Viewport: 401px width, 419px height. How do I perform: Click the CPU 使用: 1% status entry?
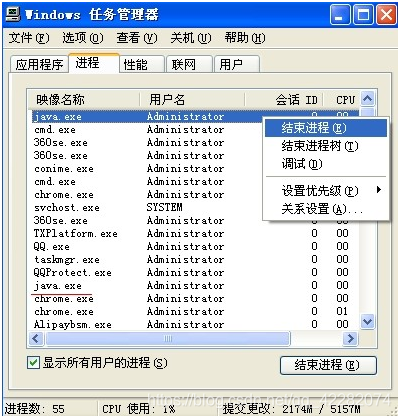139,409
